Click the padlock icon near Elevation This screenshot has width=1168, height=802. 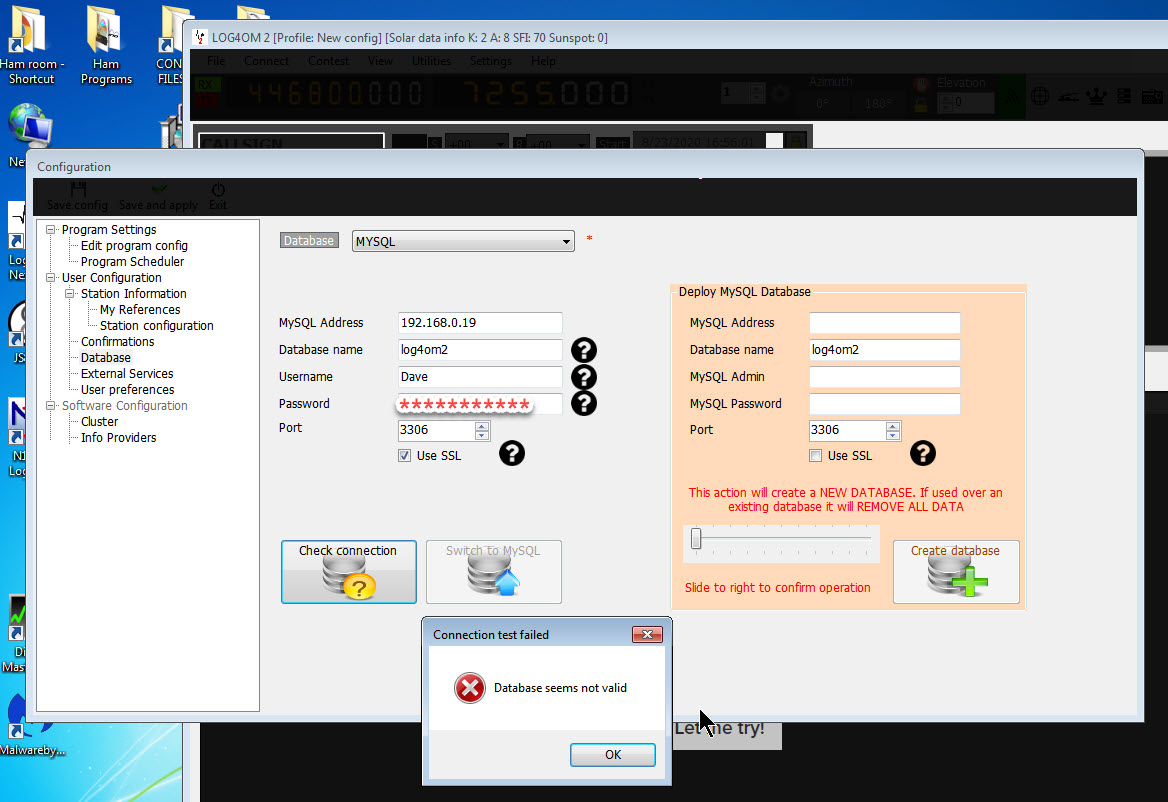tap(921, 105)
